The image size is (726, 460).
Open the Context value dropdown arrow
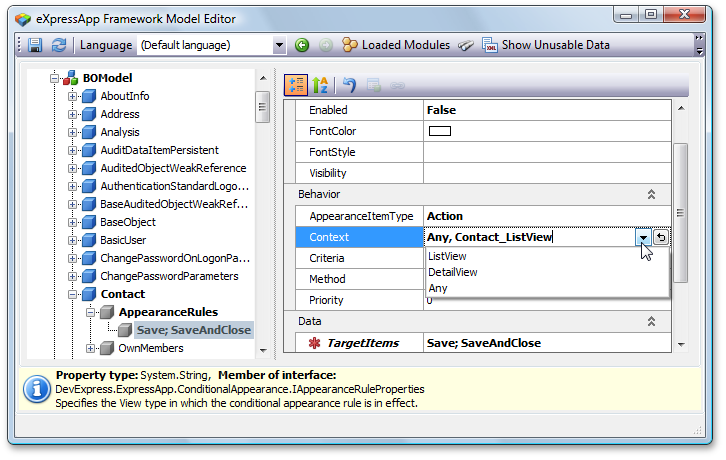coord(643,238)
